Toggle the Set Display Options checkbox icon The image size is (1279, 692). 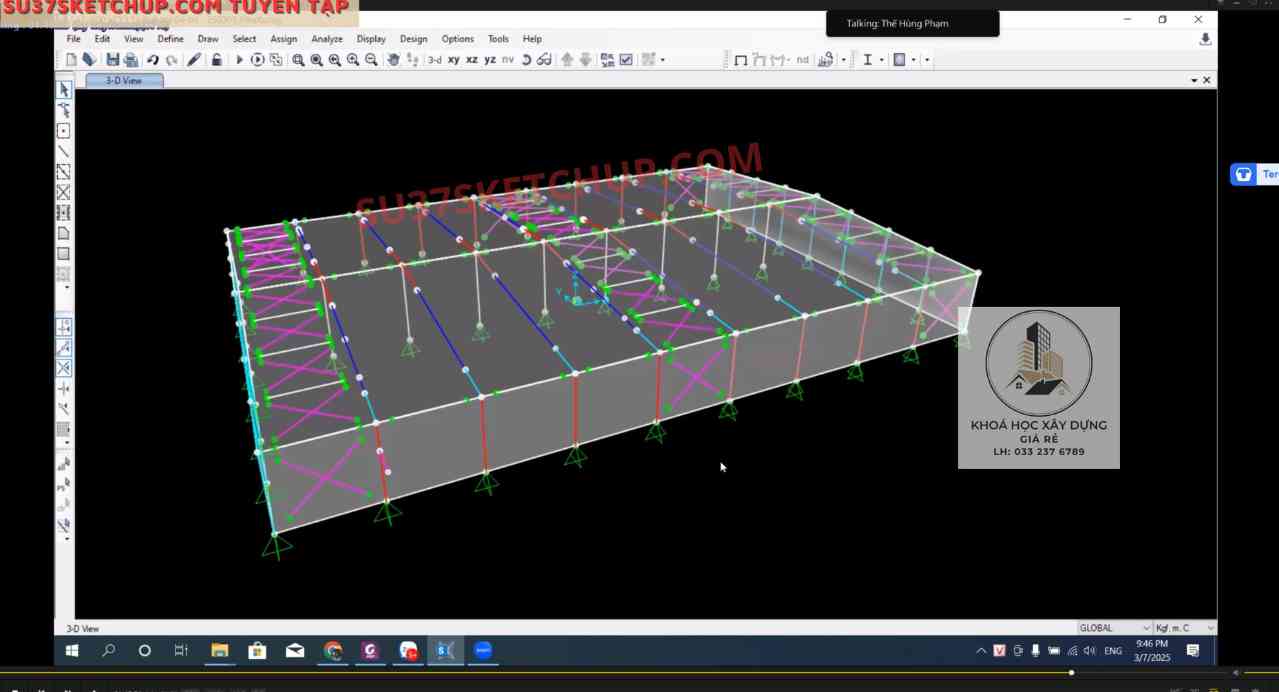[626, 60]
